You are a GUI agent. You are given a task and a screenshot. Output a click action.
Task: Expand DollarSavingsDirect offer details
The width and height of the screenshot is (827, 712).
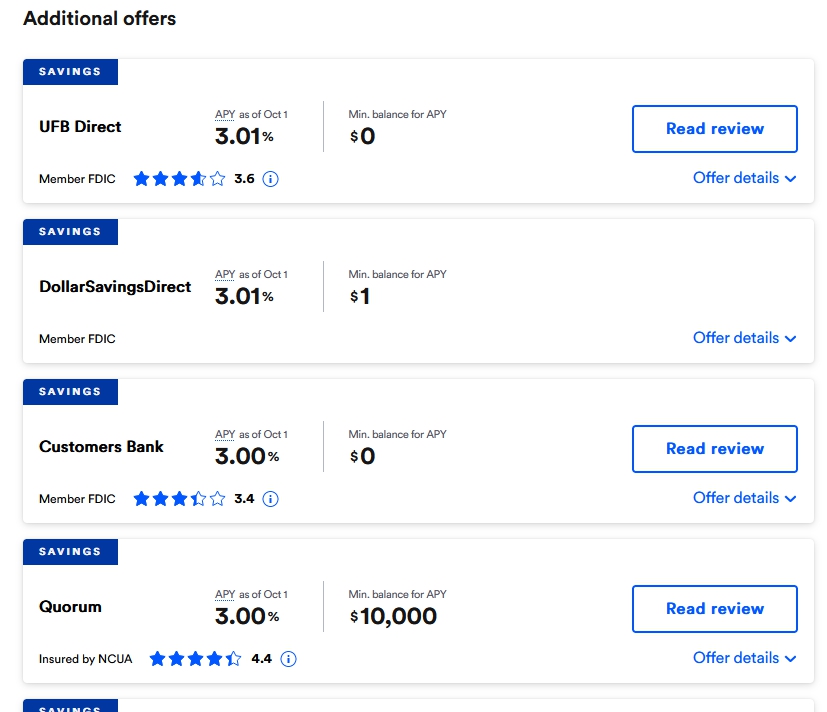(744, 338)
